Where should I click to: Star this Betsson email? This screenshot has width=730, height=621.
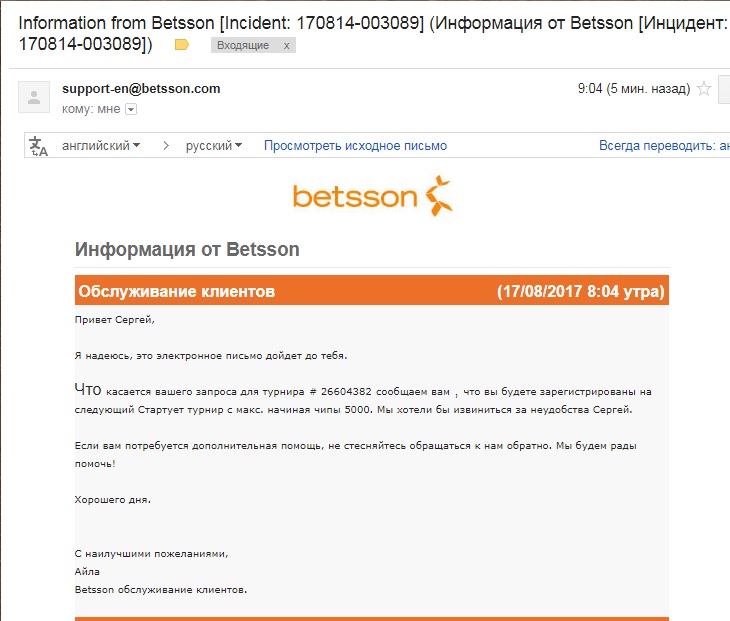[x=704, y=88]
